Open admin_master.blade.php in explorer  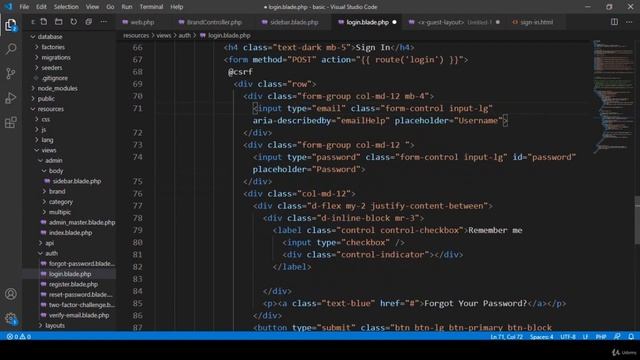[x=82, y=222]
